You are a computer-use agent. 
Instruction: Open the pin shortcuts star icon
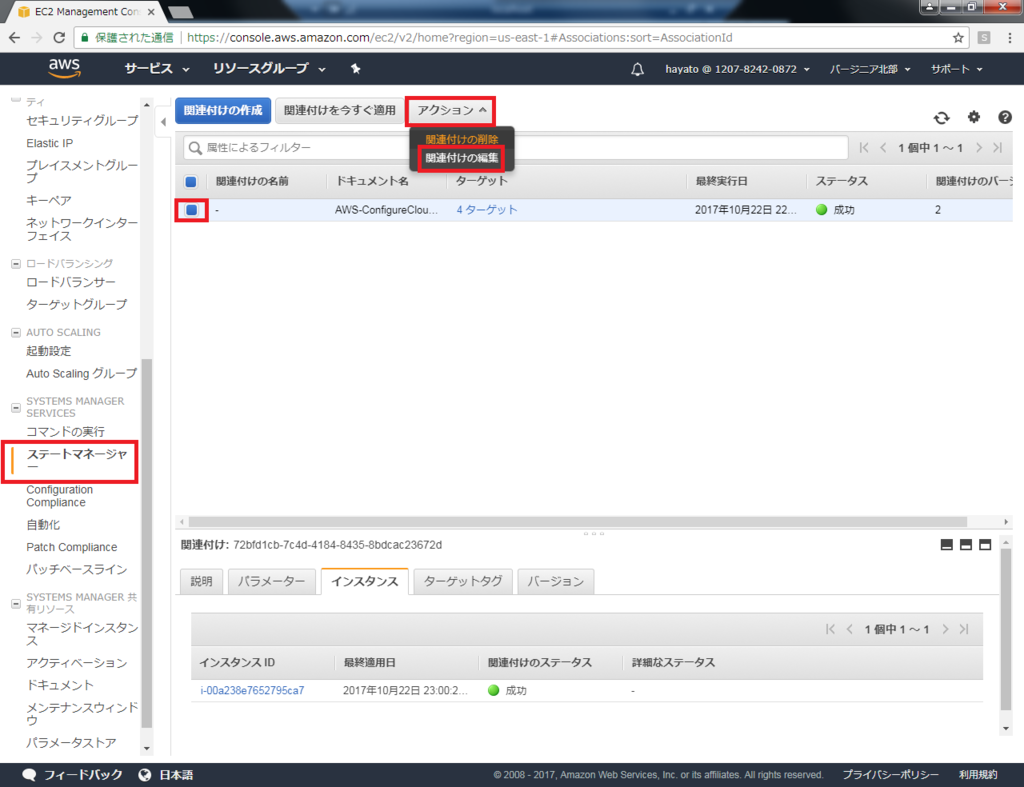(355, 69)
